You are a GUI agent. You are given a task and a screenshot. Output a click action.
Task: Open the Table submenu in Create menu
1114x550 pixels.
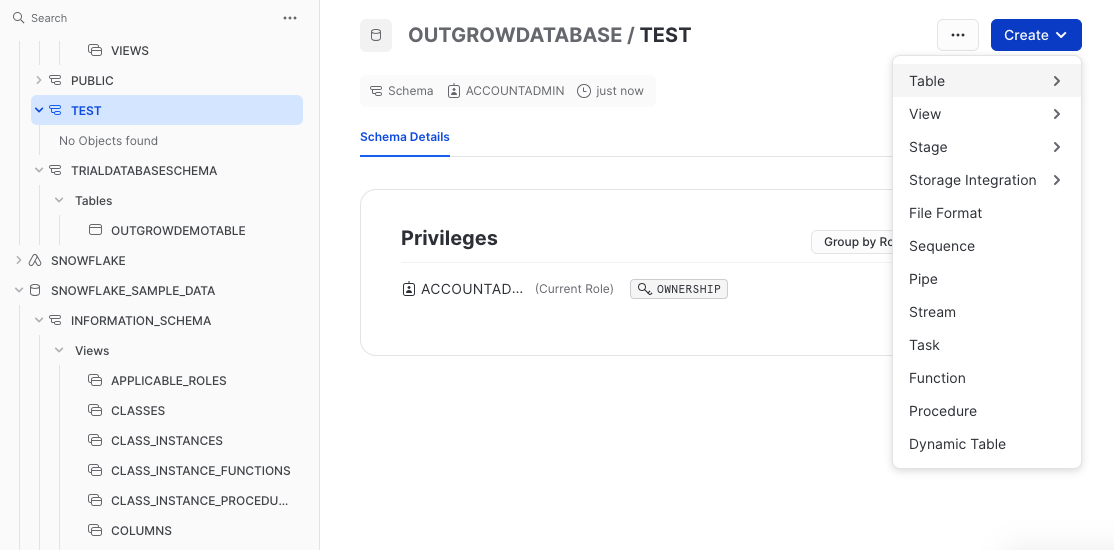click(985, 81)
